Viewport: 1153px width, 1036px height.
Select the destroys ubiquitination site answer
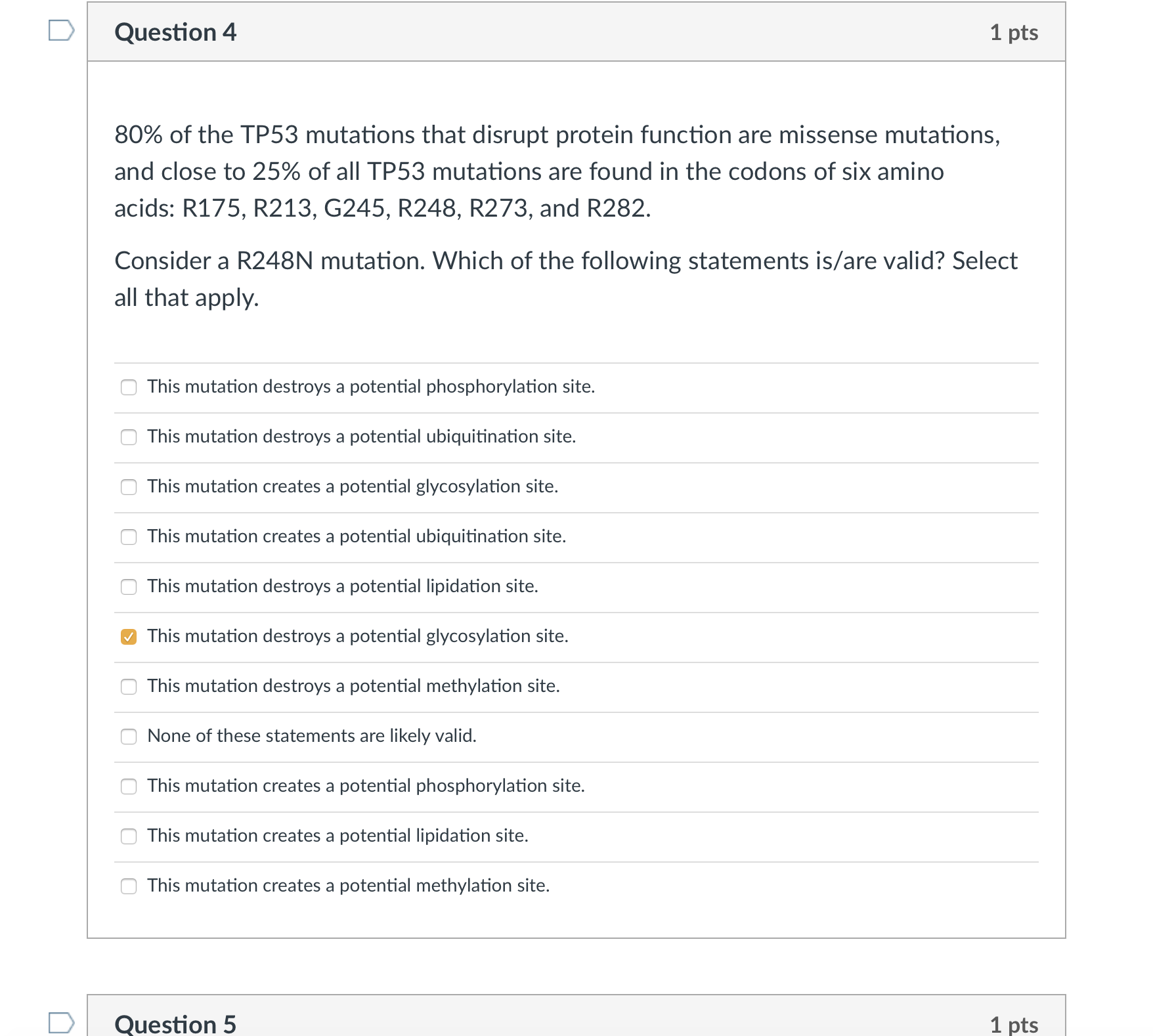(x=129, y=437)
